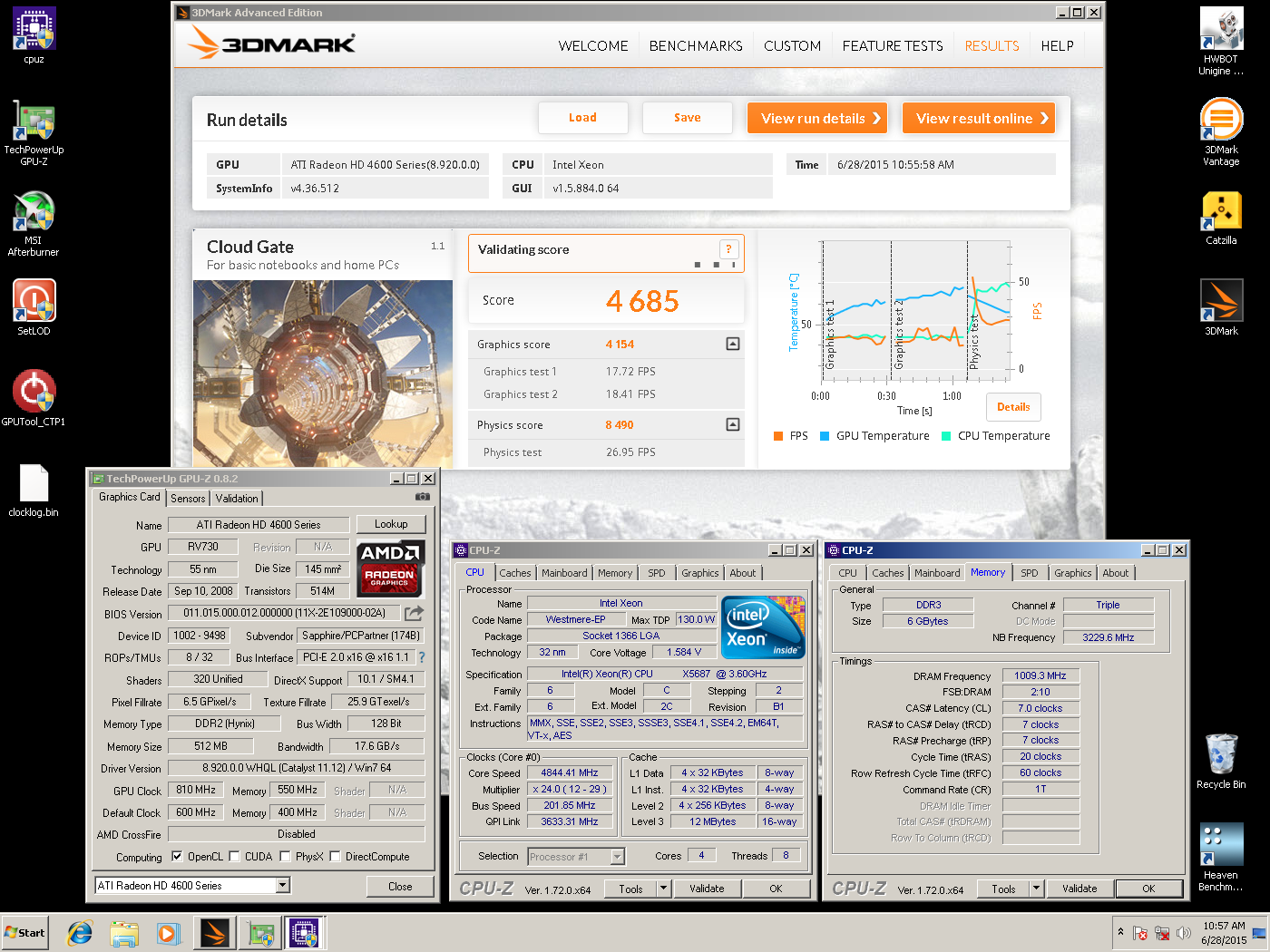Image resolution: width=1270 pixels, height=952 pixels.
Task: Click the Lookup button in GPU-Z
Action: coord(391,524)
